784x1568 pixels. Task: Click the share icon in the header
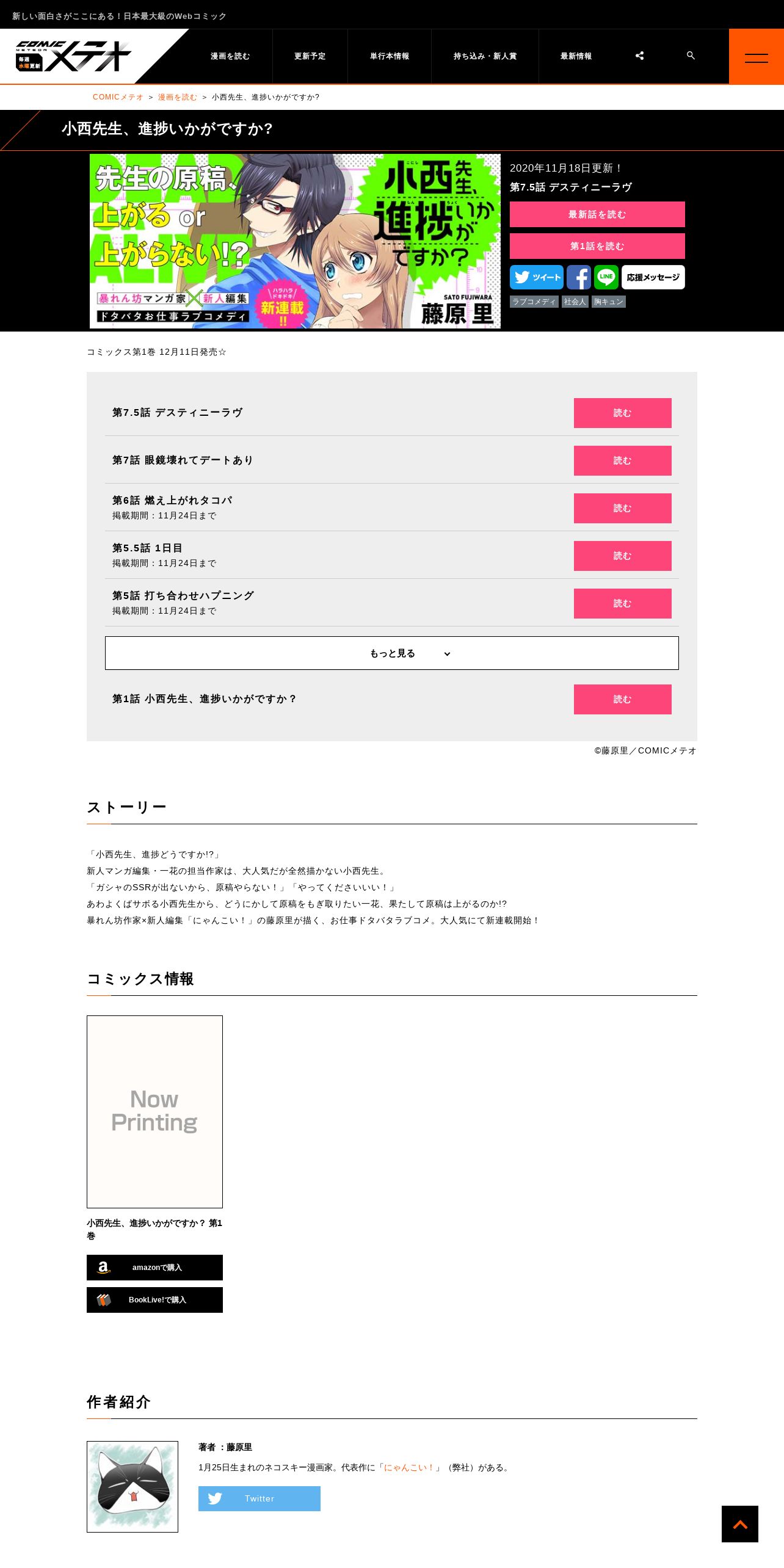point(639,56)
